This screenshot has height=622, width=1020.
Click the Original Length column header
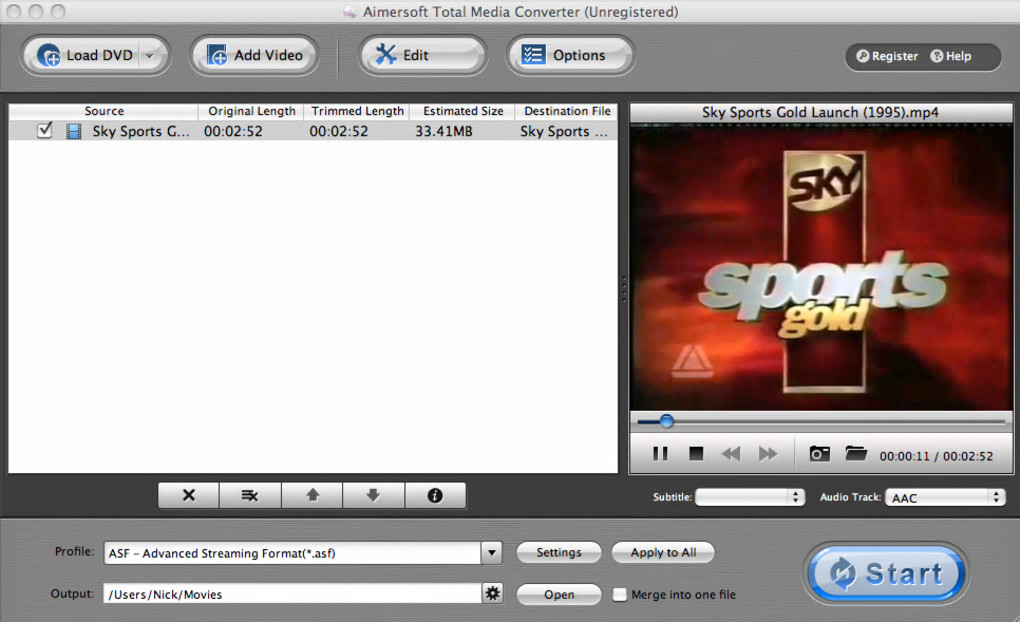click(x=251, y=111)
